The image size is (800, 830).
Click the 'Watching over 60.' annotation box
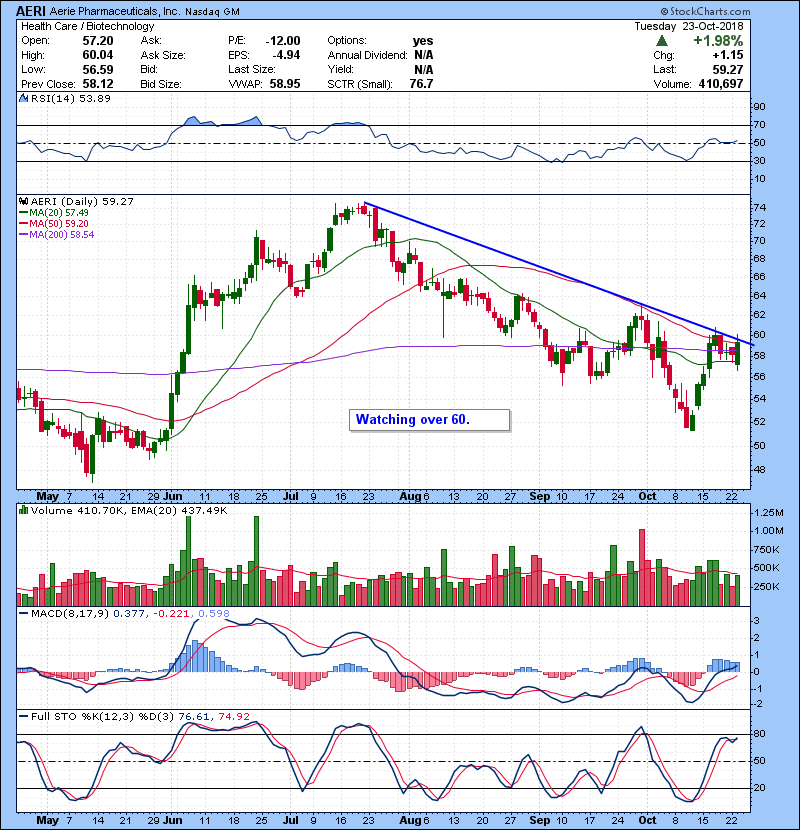(429, 420)
